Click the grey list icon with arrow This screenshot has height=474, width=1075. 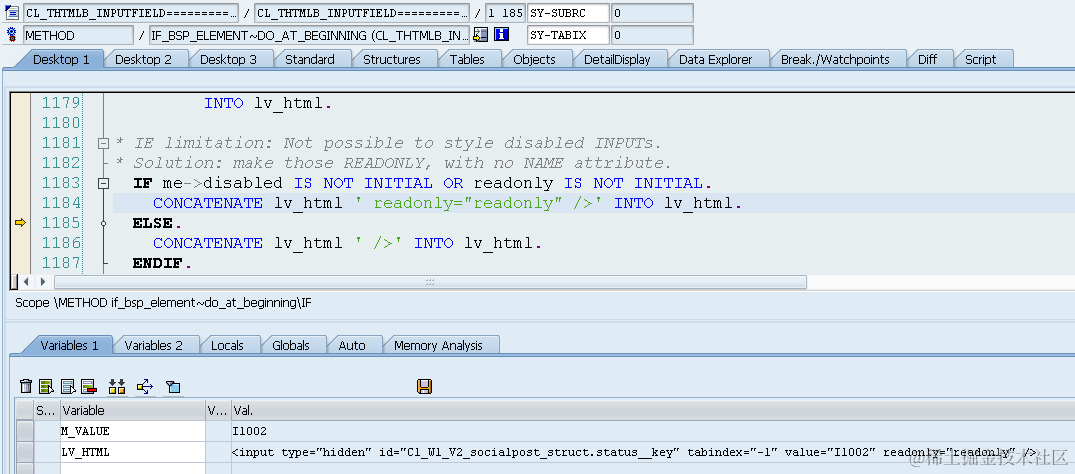point(68,386)
